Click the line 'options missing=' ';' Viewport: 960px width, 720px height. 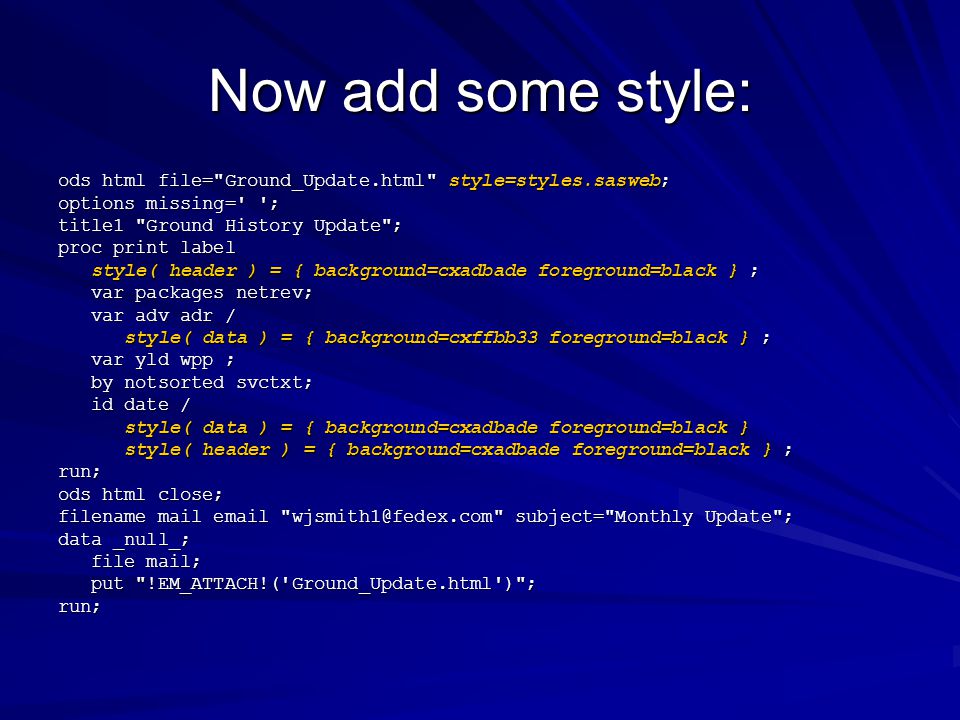168,203
